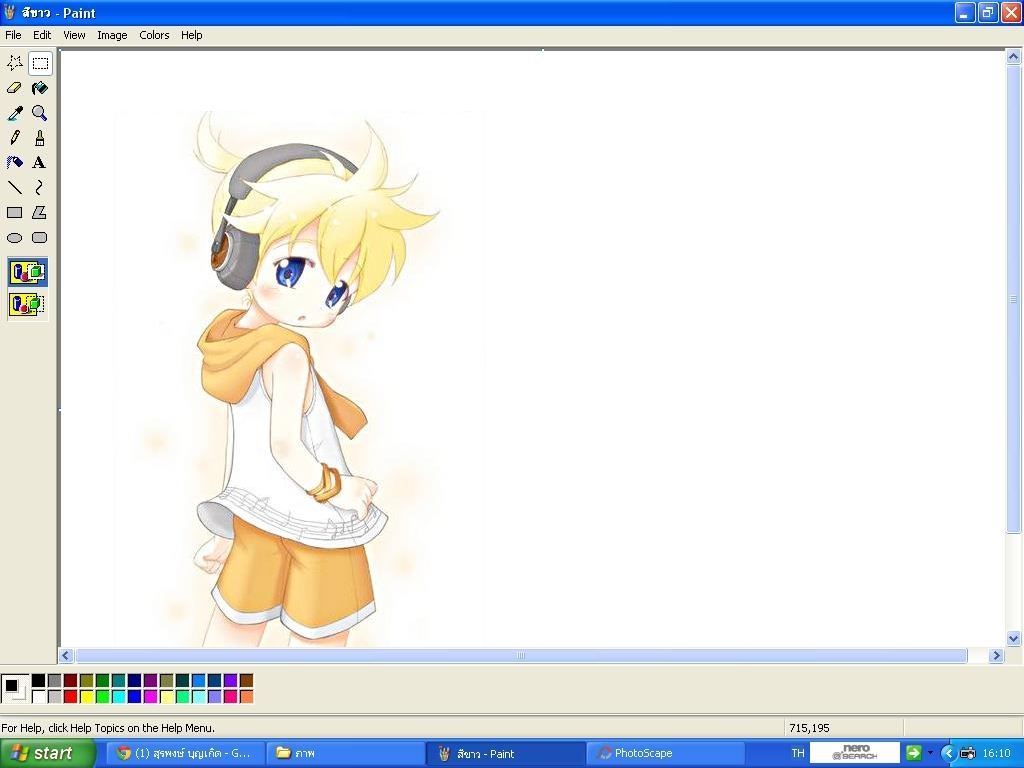Open the Nero Search dropdown arrow
The image size is (1024, 768).
tap(930, 753)
